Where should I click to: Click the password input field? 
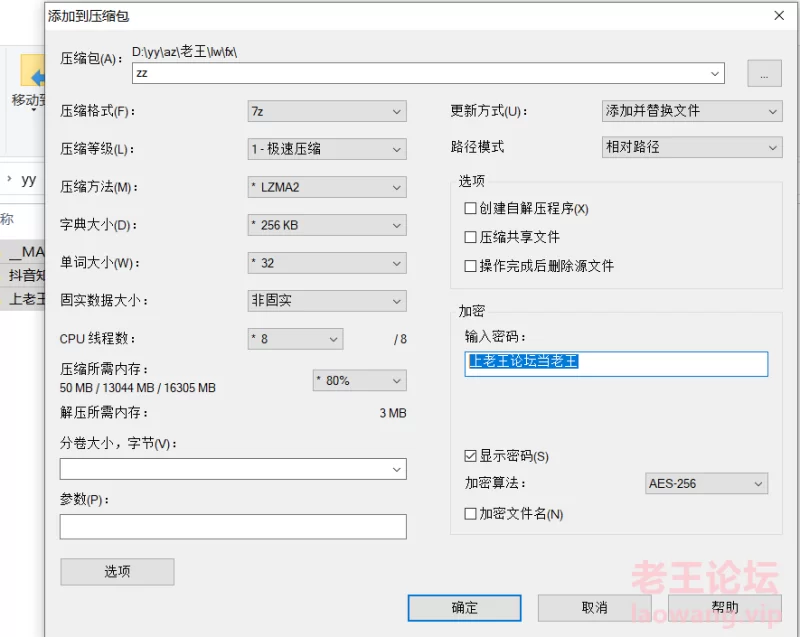pos(616,364)
